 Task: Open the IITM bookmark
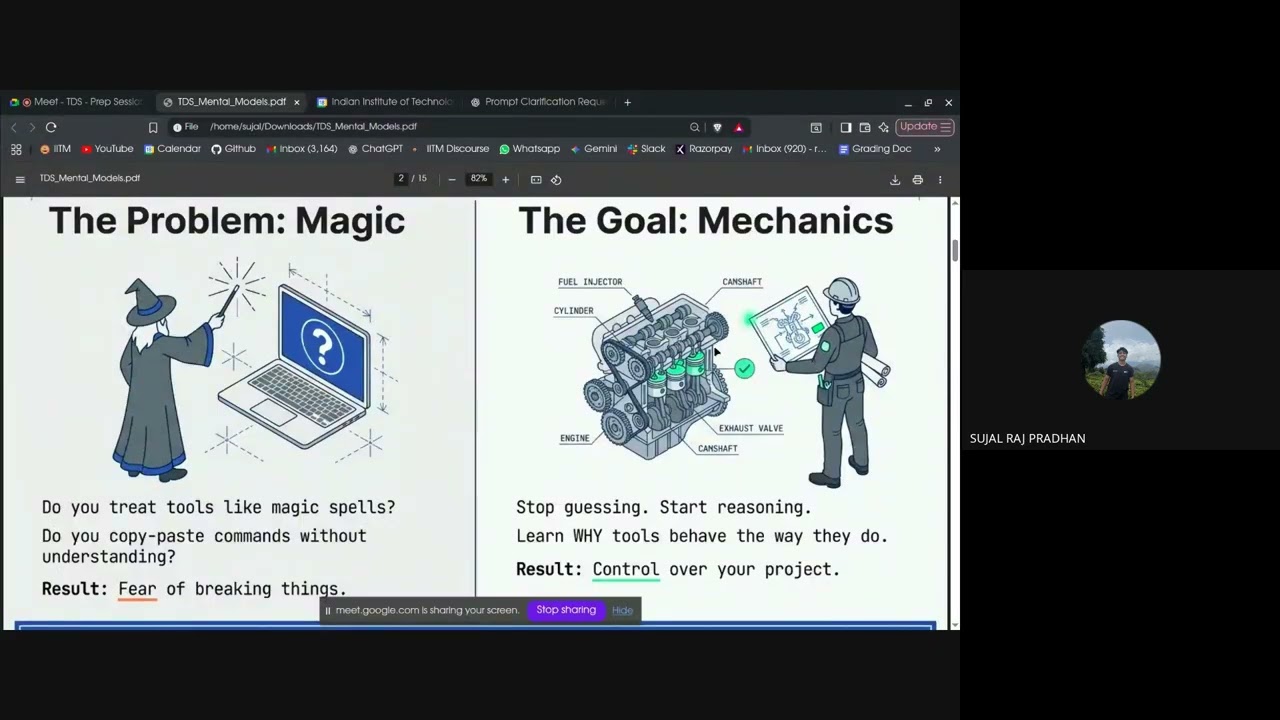click(55, 149)
